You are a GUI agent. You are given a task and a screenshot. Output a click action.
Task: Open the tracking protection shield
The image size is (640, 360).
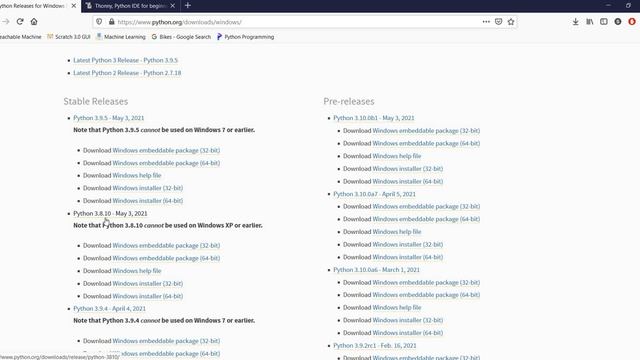(99, 22)
